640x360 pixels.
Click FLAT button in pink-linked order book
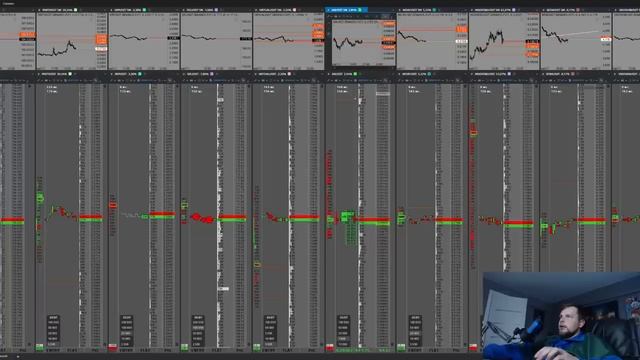[x=288, y=350]
